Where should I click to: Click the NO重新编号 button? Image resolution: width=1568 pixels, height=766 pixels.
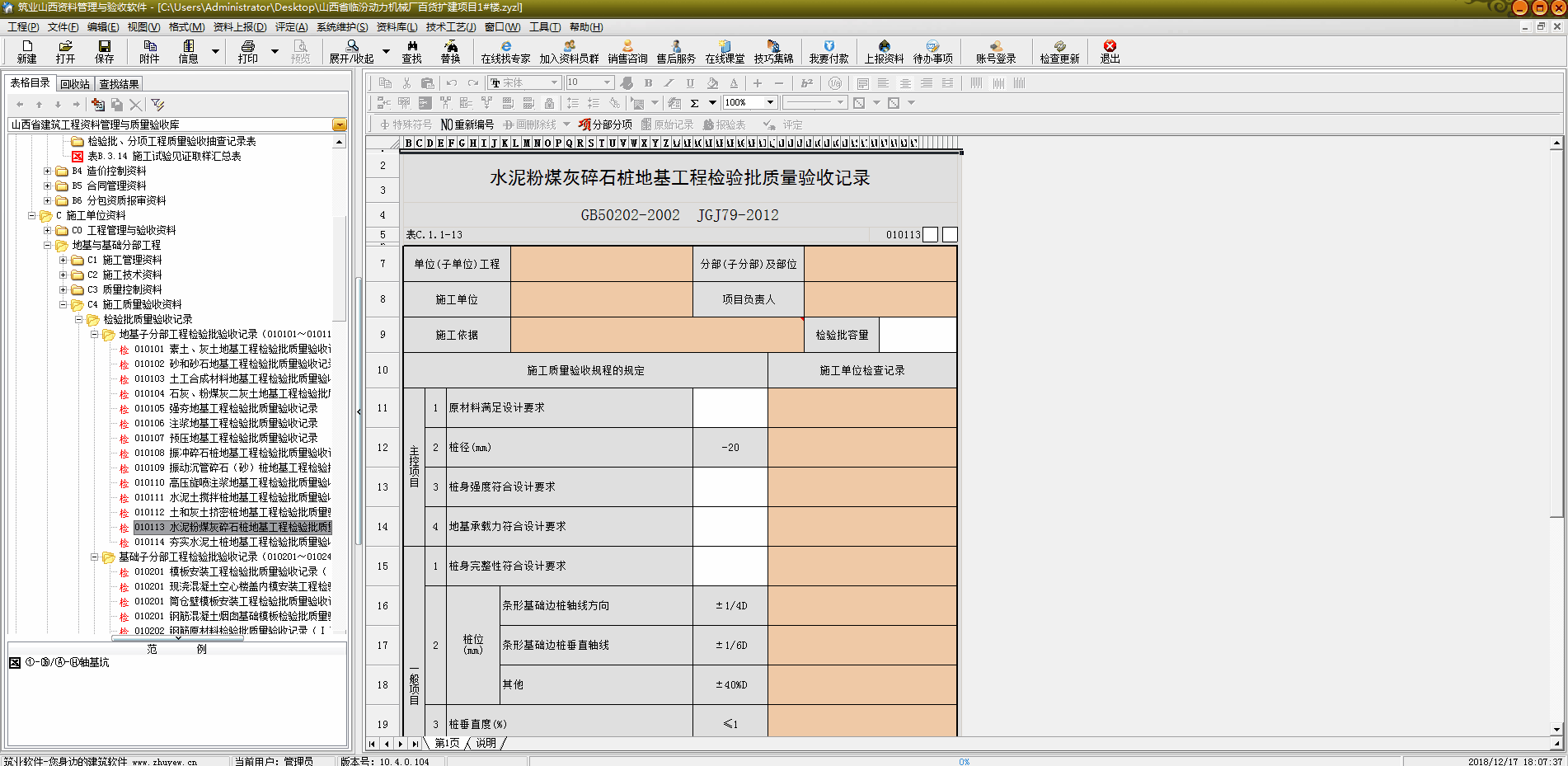467,125
